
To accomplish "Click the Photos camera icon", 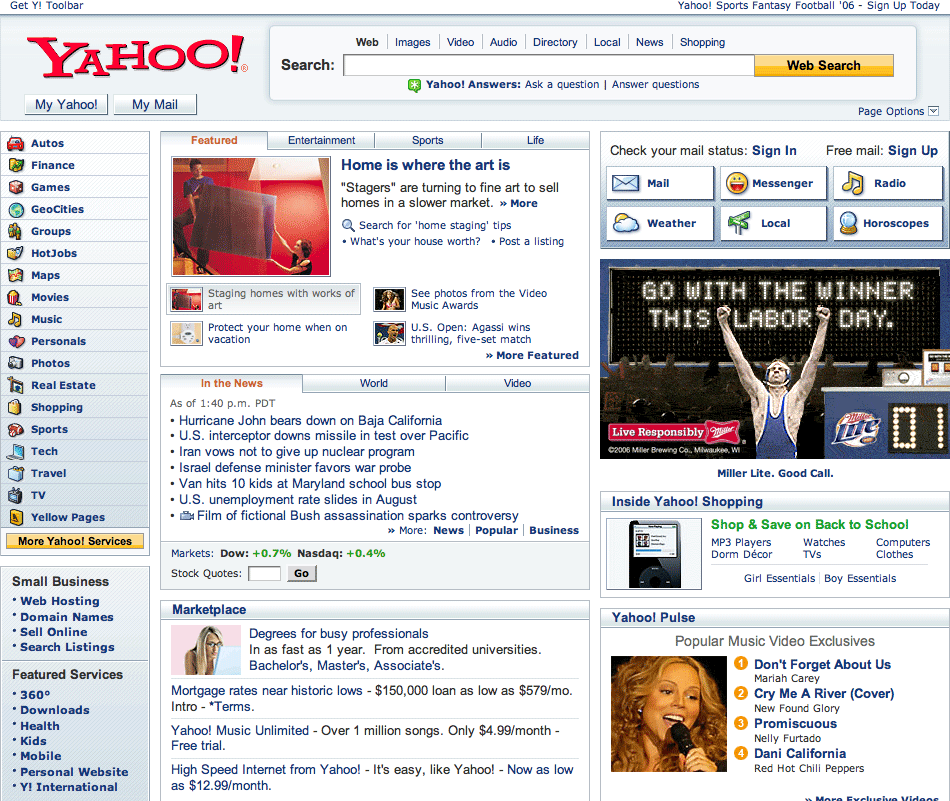I will pyautogui.click(x=16, y=364).
